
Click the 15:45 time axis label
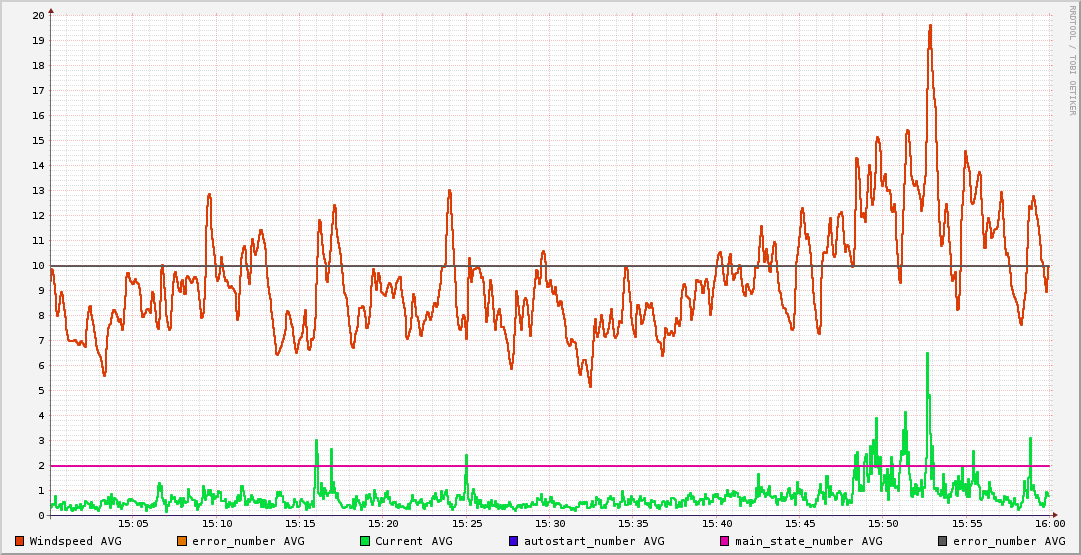[800, 524]
